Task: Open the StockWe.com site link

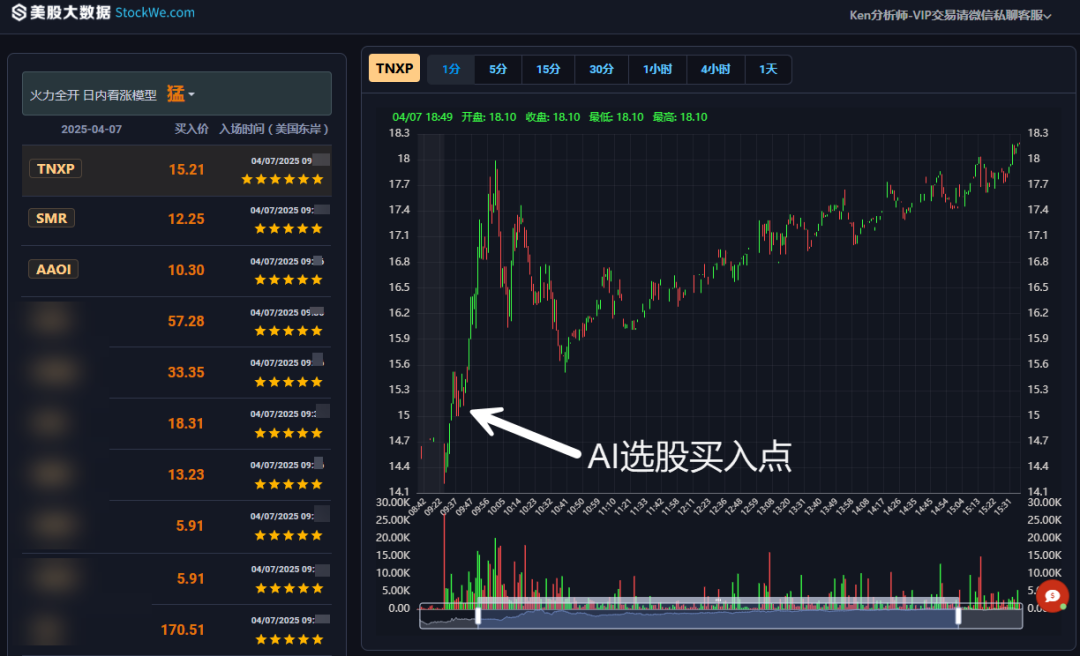Action: (155, 12)
